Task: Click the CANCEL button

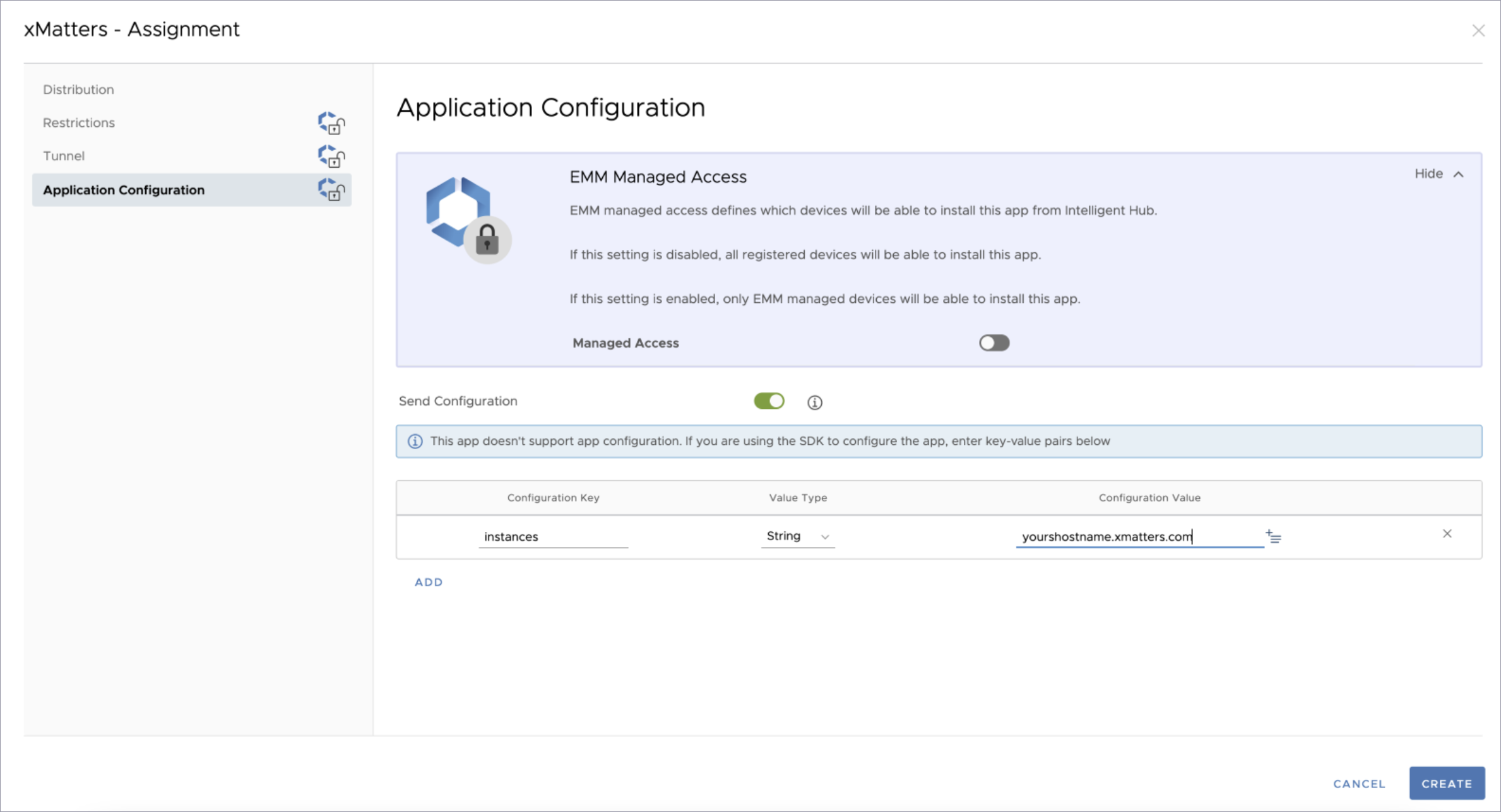Action: point(1359,784)
